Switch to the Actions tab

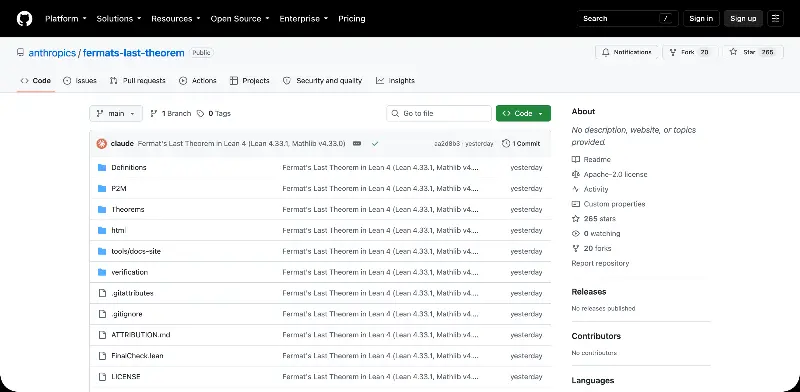click(198, 81)
